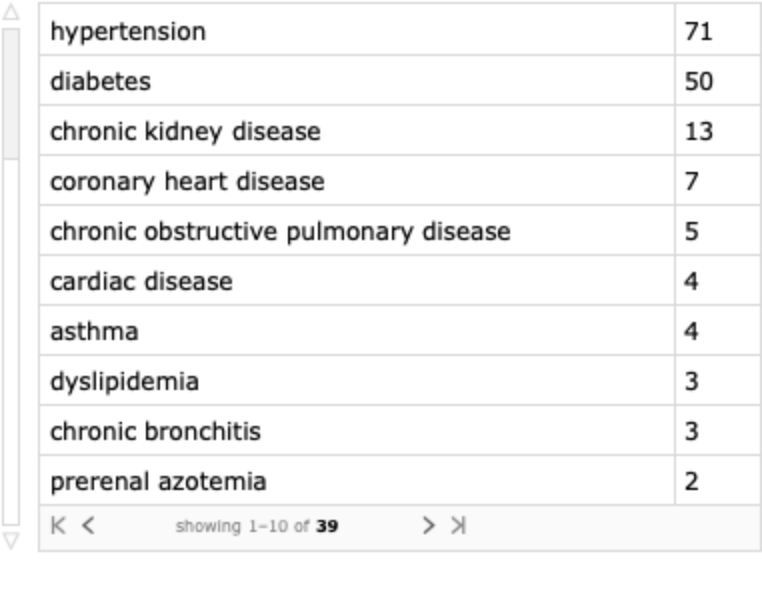This screenshot has width=762, height=592.
Task: Select the coronary heart disease cell
Action: pyautogui.click(x=187, y=181)
